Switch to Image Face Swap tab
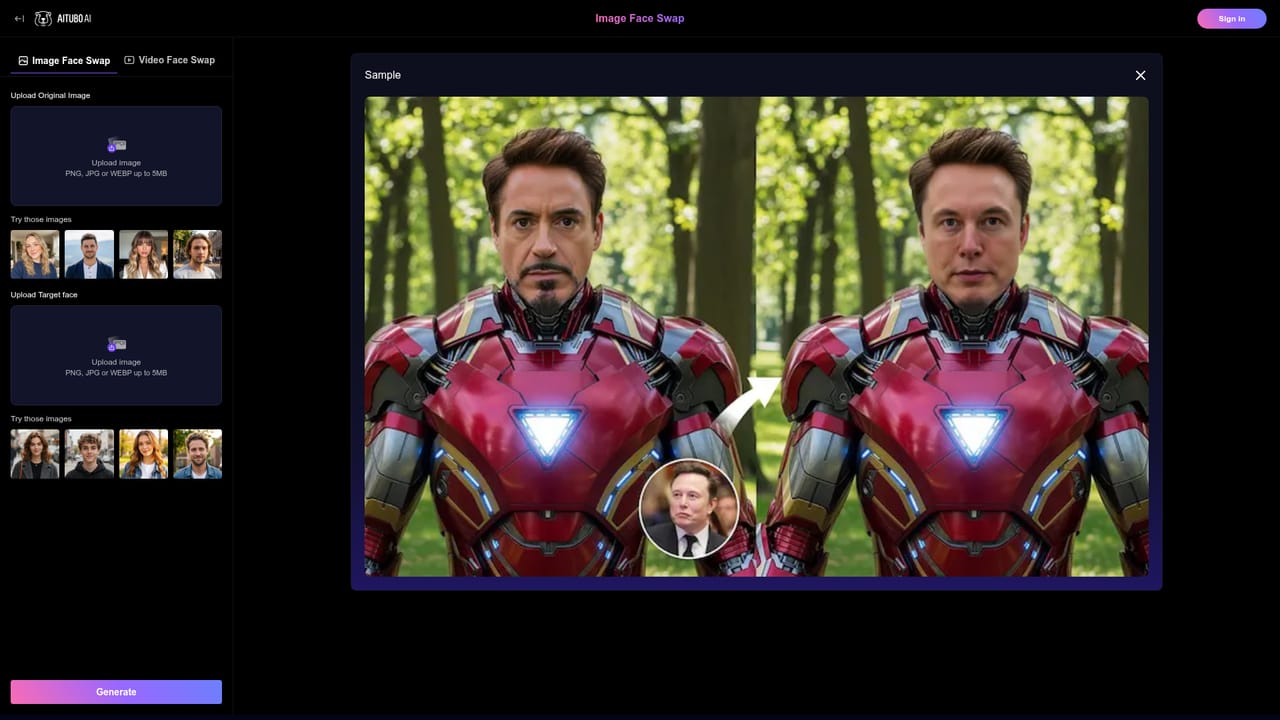Screen dimensions: 1280x720 (x=64, y=61)
